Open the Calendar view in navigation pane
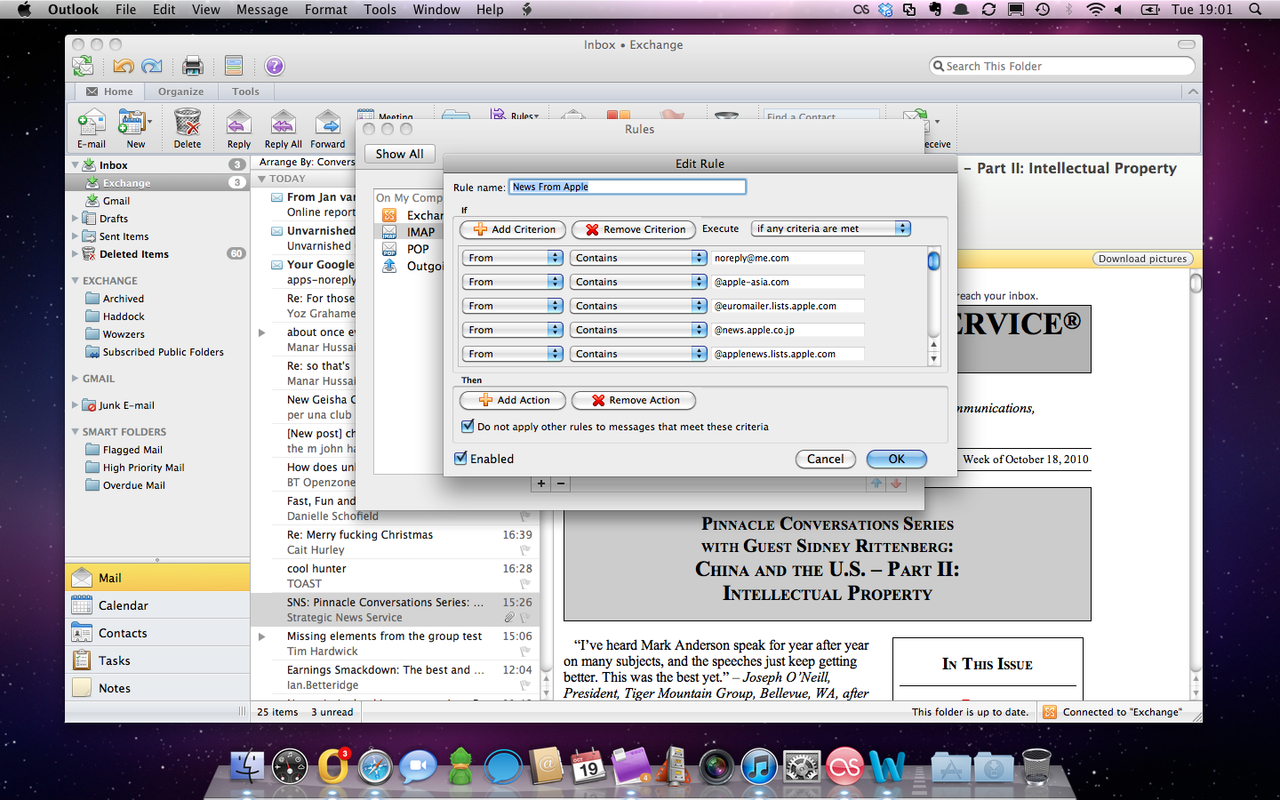1280x800 pixels. click(x=157, y=605)
